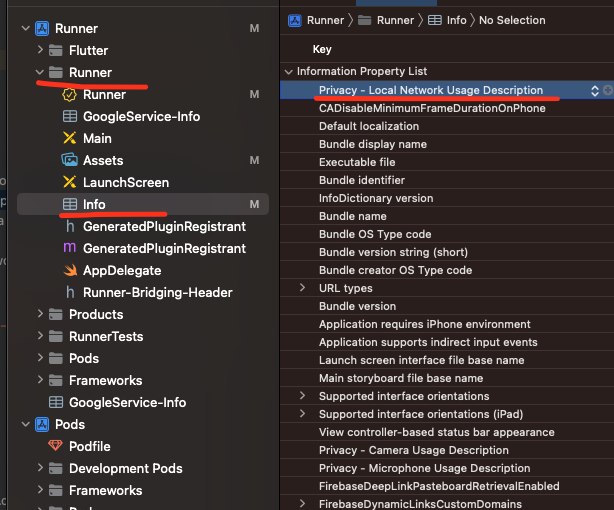Open the Main storyboard file
The width and height of the screenshot is (614, 510).
point(97,138)
